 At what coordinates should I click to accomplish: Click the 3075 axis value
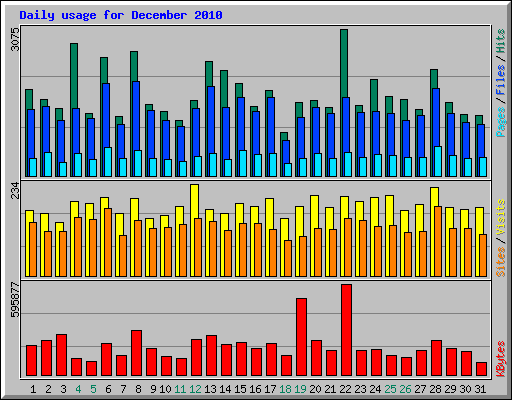pos(15,39)
